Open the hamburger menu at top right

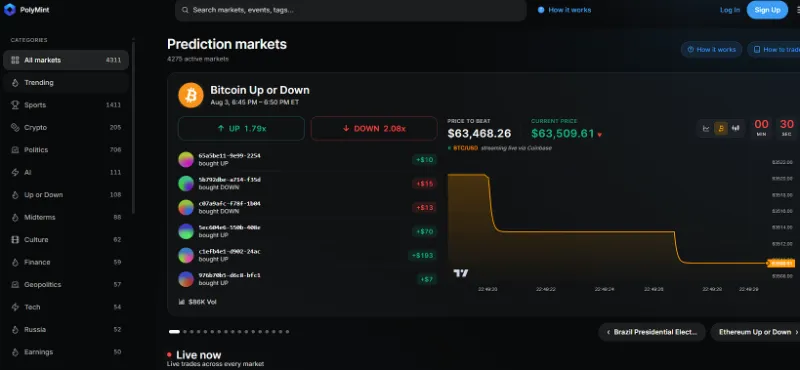pyautogui.click(x=797, y=10)
